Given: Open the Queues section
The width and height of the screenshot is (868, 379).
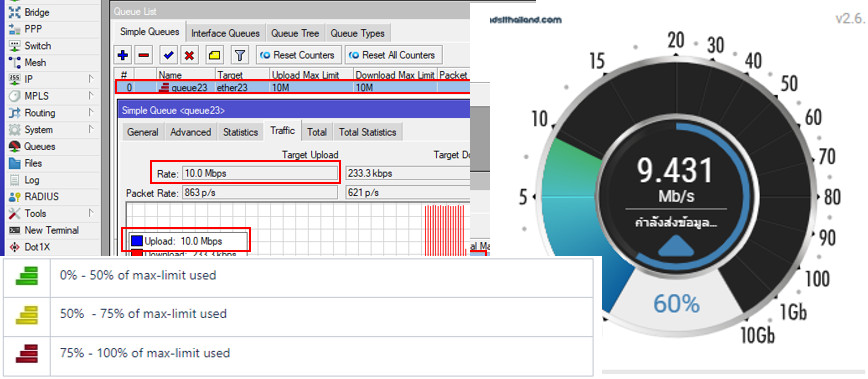Looking at the screenshot, I should click(x=39, y=147).
